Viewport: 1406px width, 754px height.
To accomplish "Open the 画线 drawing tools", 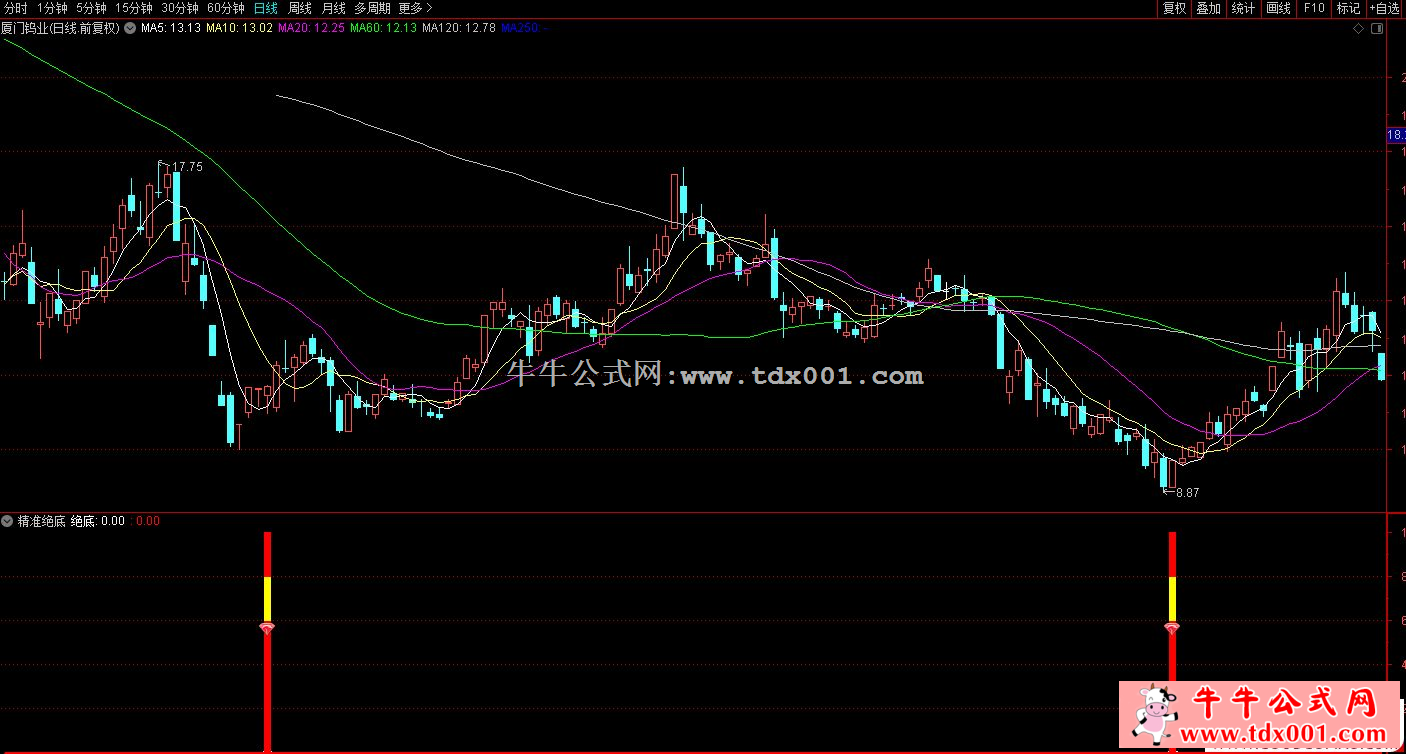I will (1278, 8).
